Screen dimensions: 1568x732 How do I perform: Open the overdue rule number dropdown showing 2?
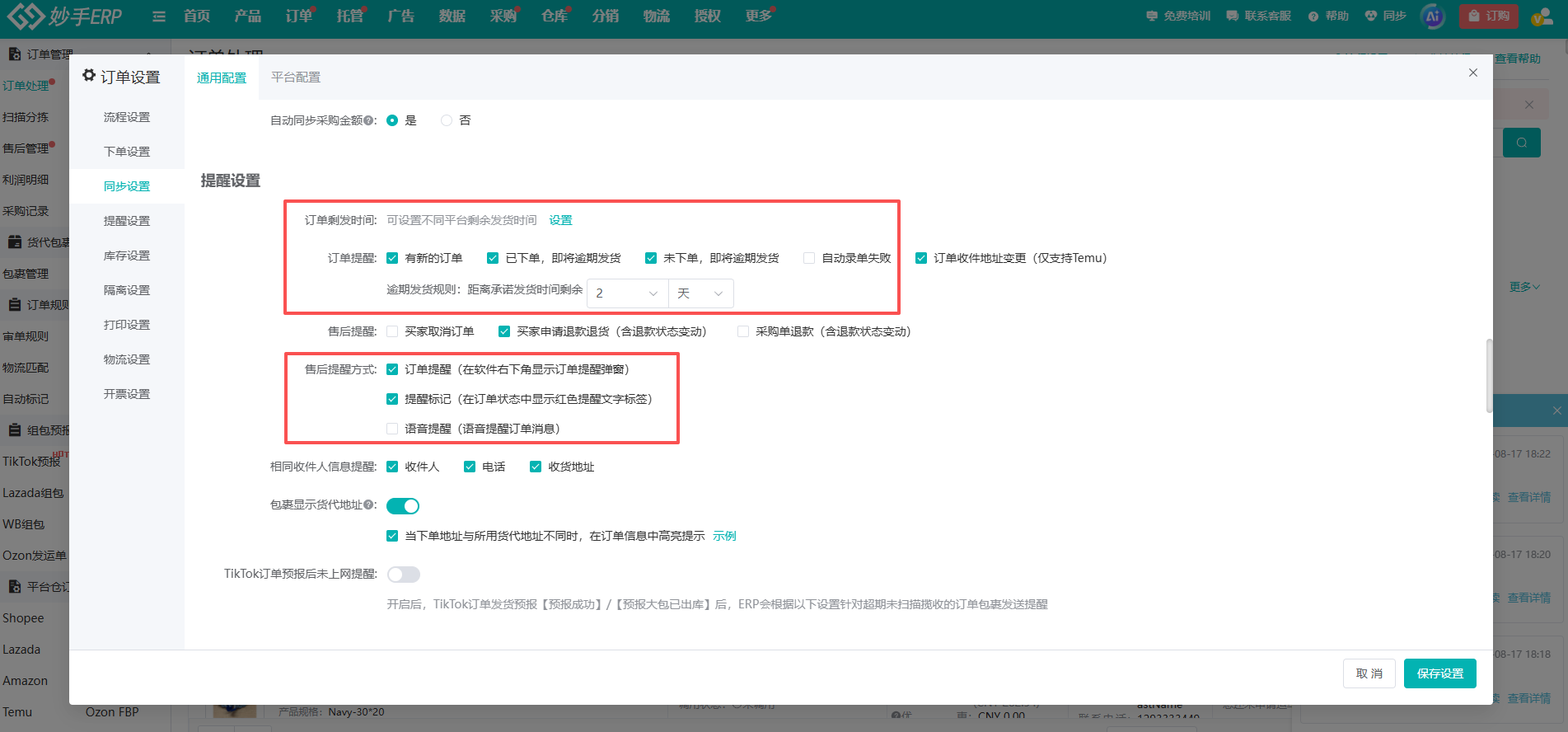pyautogui.click(x=627, y=293)
